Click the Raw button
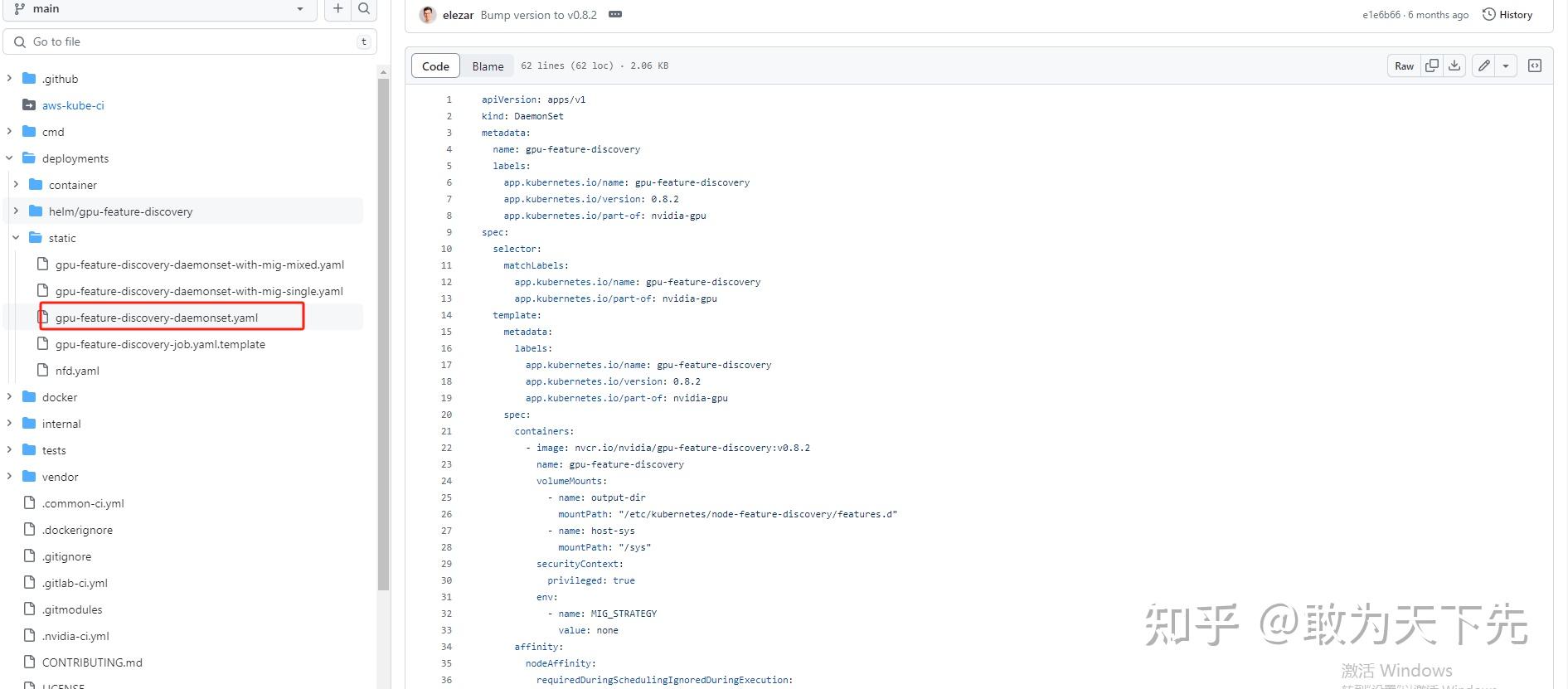The height and width of the screenshot is (689, 1568). (x=1404, y=66)
